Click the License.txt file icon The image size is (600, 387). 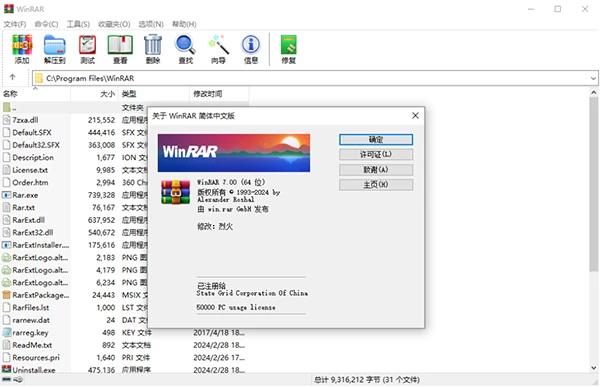(7, 170)
